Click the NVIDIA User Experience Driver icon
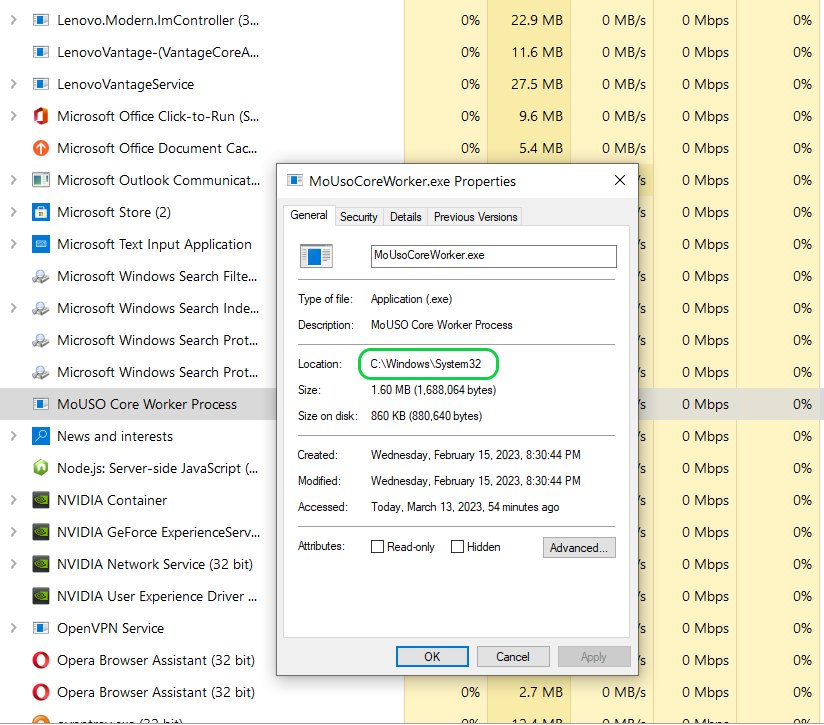Image resolution: width=824 pixels, height=725 pixels. [x=40, y=596]
